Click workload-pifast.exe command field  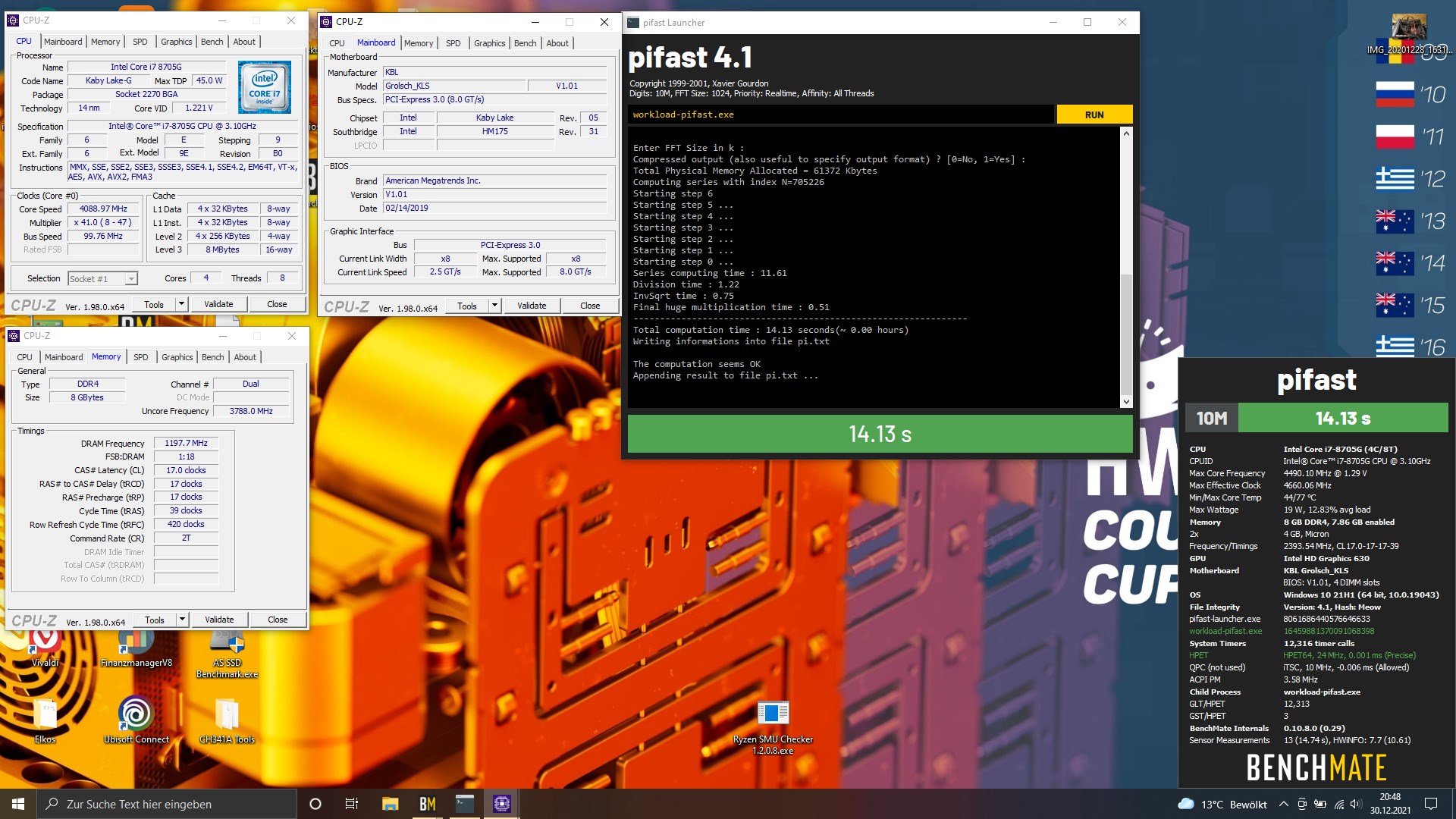(x=840, y=115)
